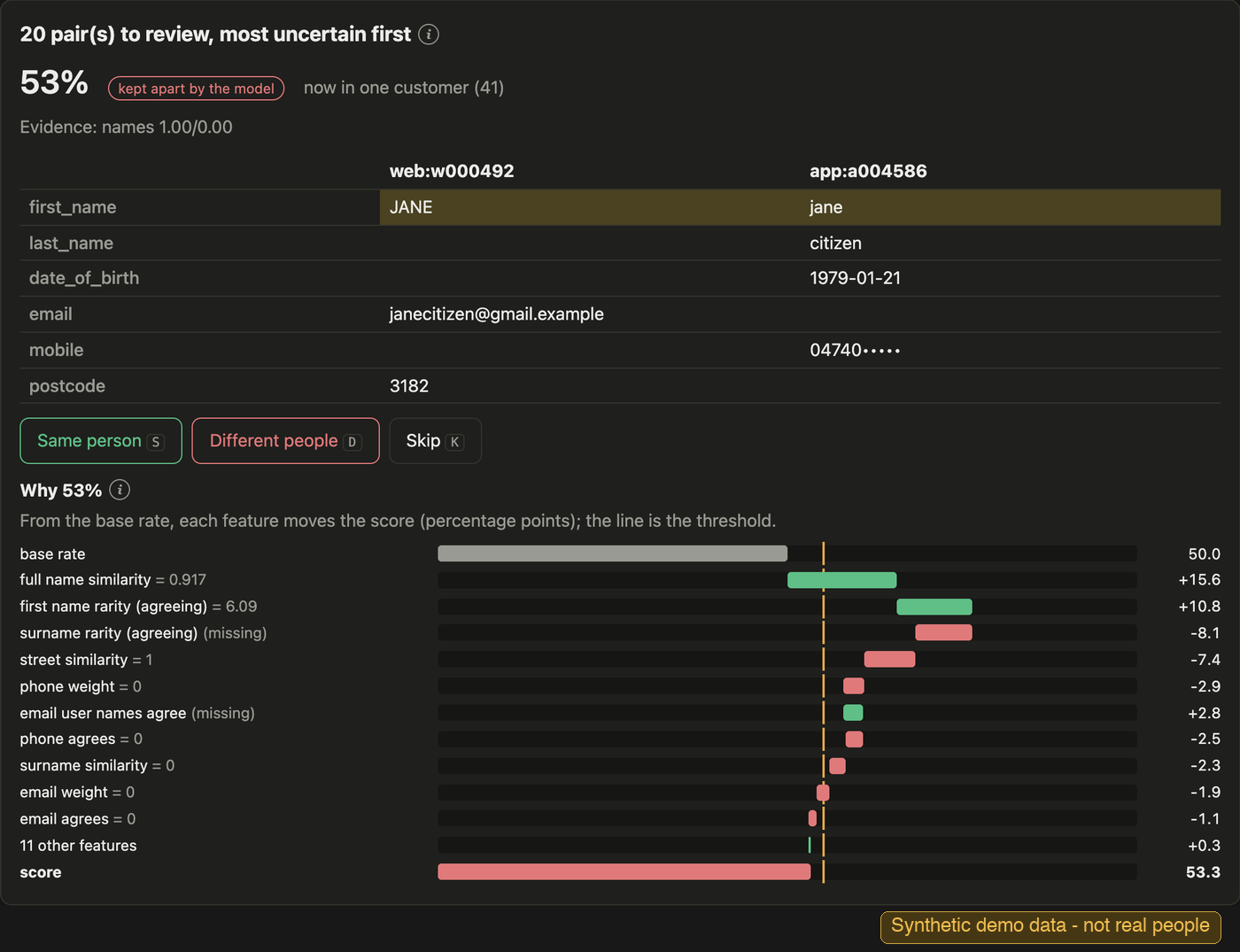Show info icon next to Why 53%
Screen dimensions: 1240x952
[x=120, y=490]
